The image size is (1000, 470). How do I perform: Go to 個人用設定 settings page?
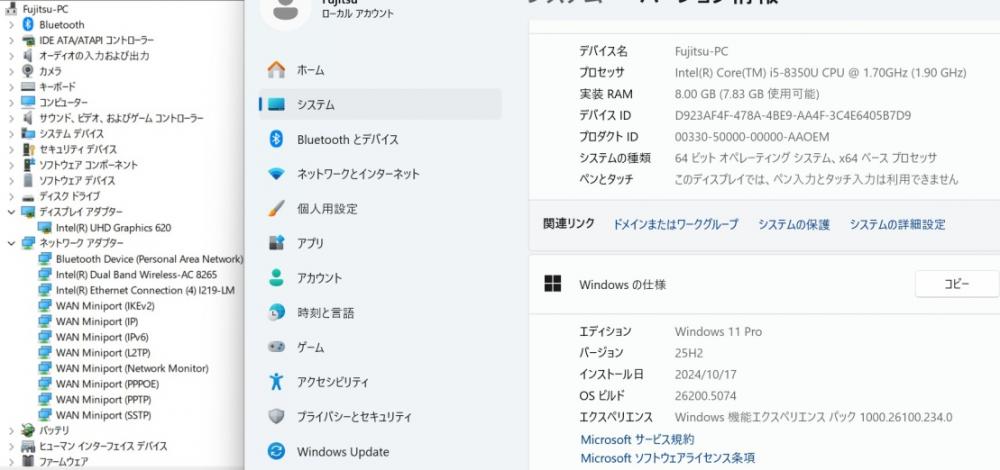pyautogui.click(x=381, y=209)
